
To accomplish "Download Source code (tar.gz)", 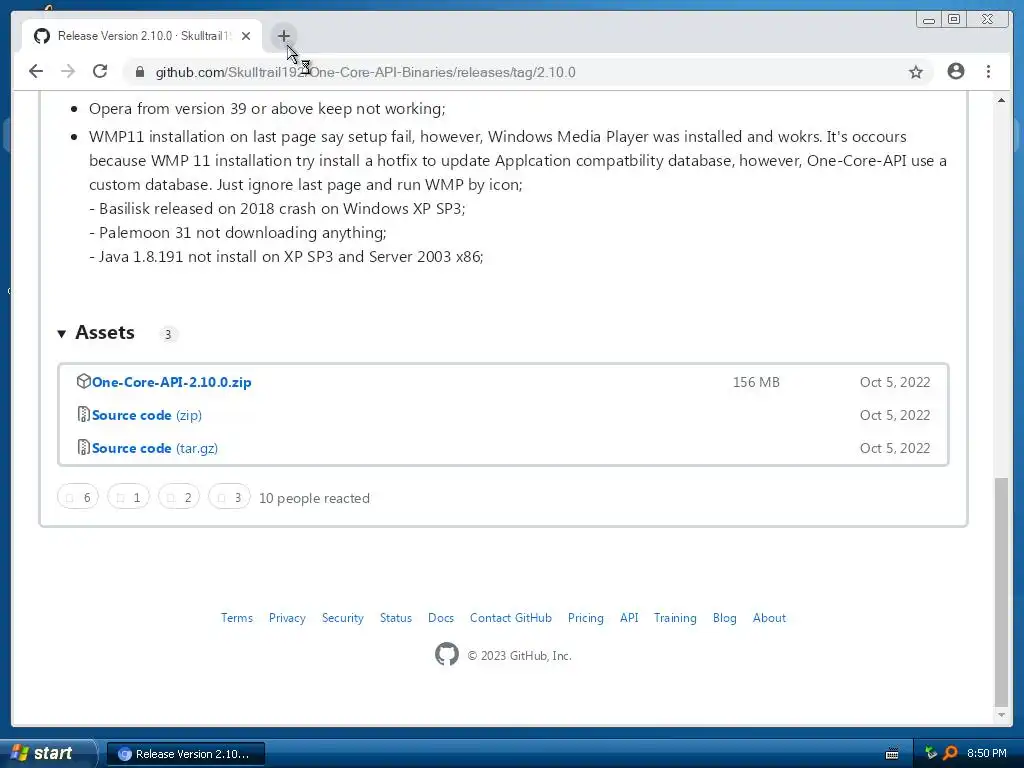I will coord(154,448).
